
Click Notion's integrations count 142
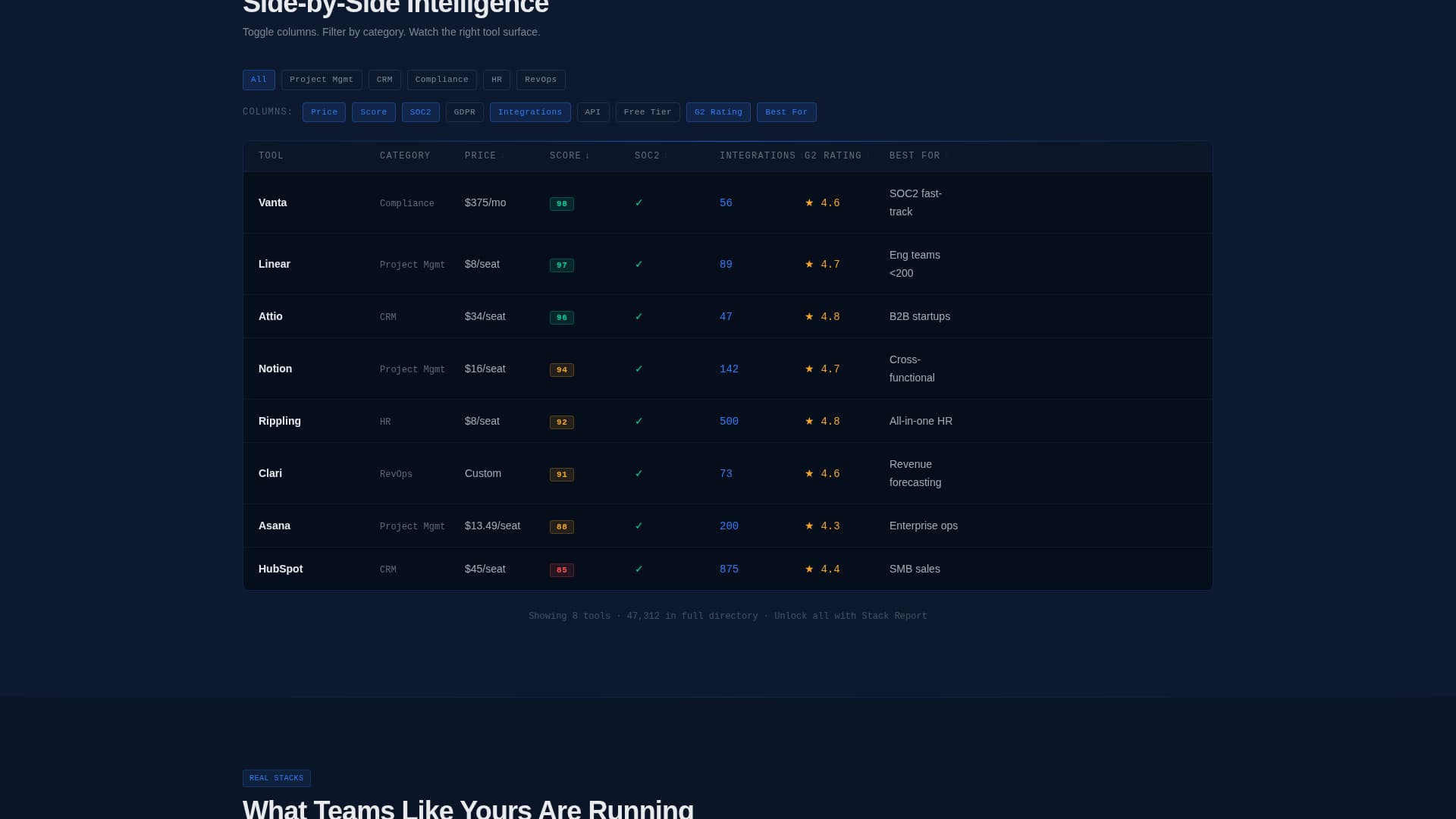tap(729, 369)
